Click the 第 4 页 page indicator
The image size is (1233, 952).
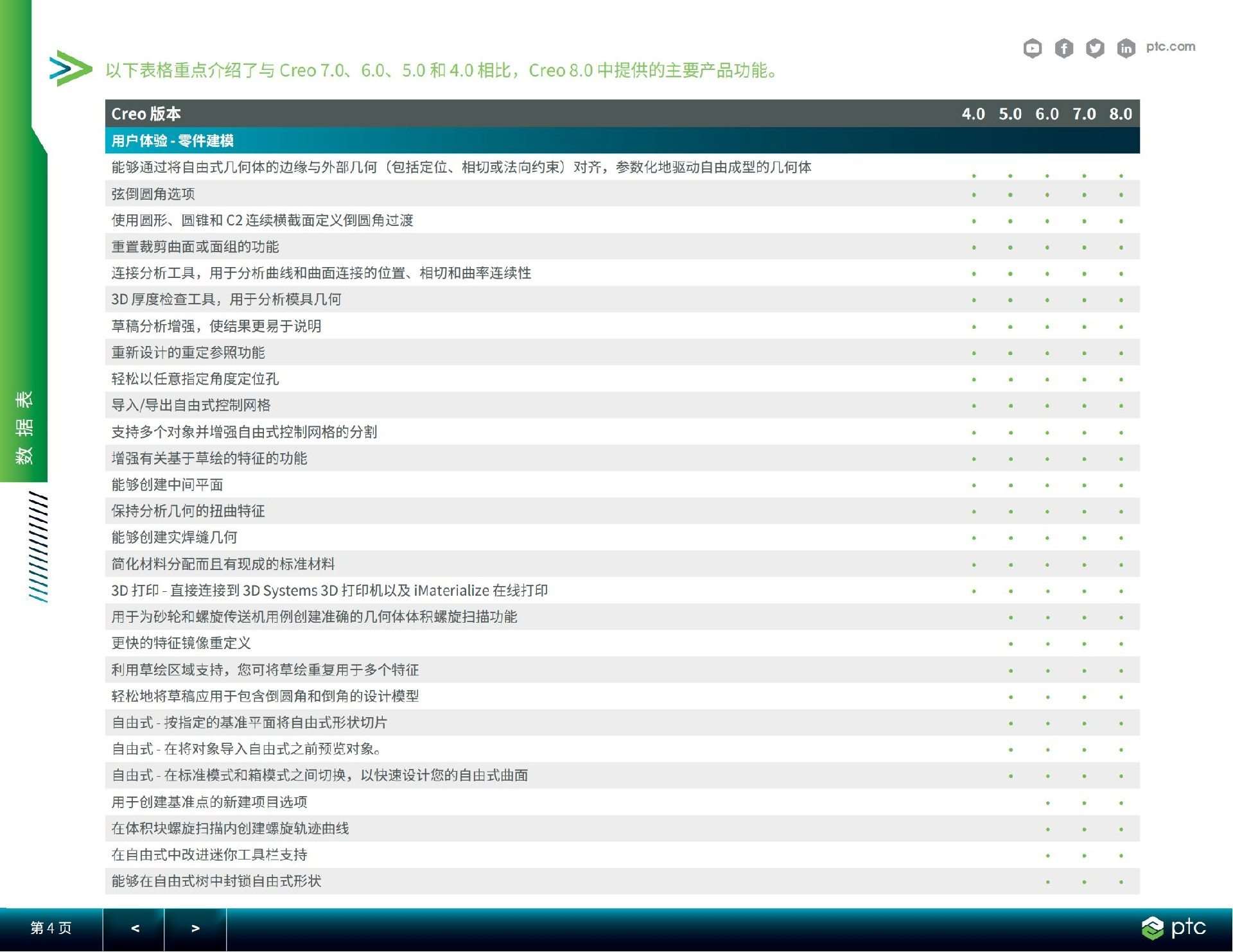pyautogui.click(x=51, y=928)
